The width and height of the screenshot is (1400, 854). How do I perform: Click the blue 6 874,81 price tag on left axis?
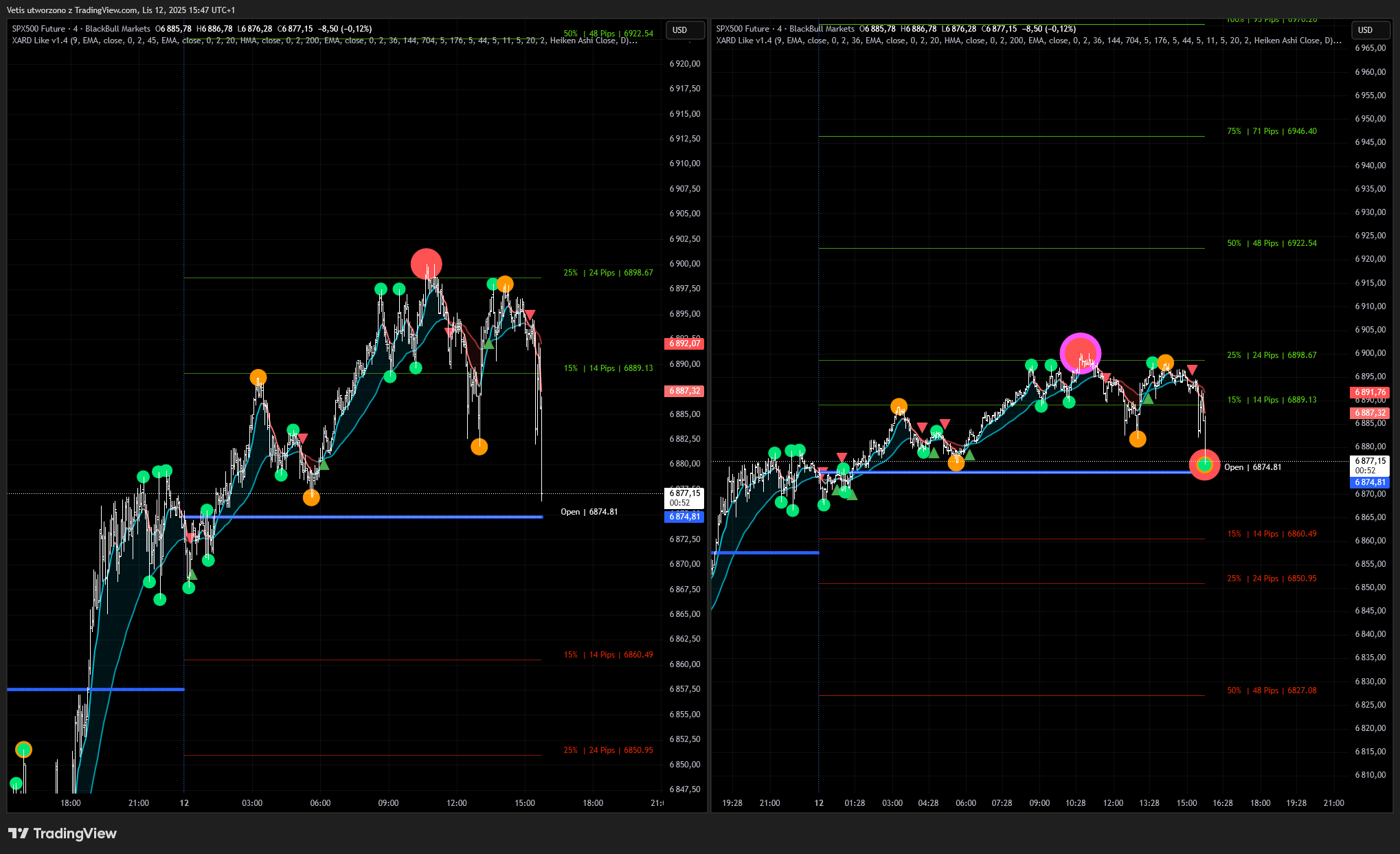coord(684,517)
